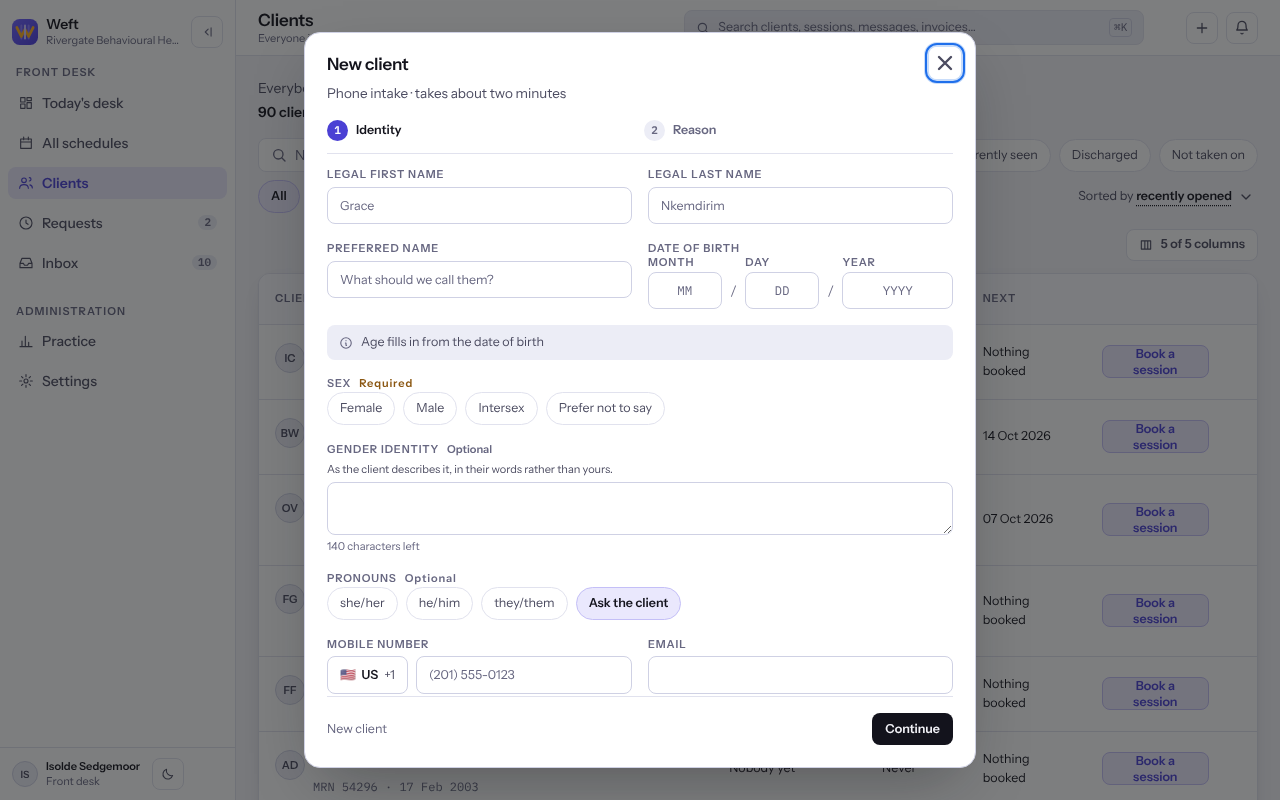Filter clients by Not taken on

(x=1208, y=155)
